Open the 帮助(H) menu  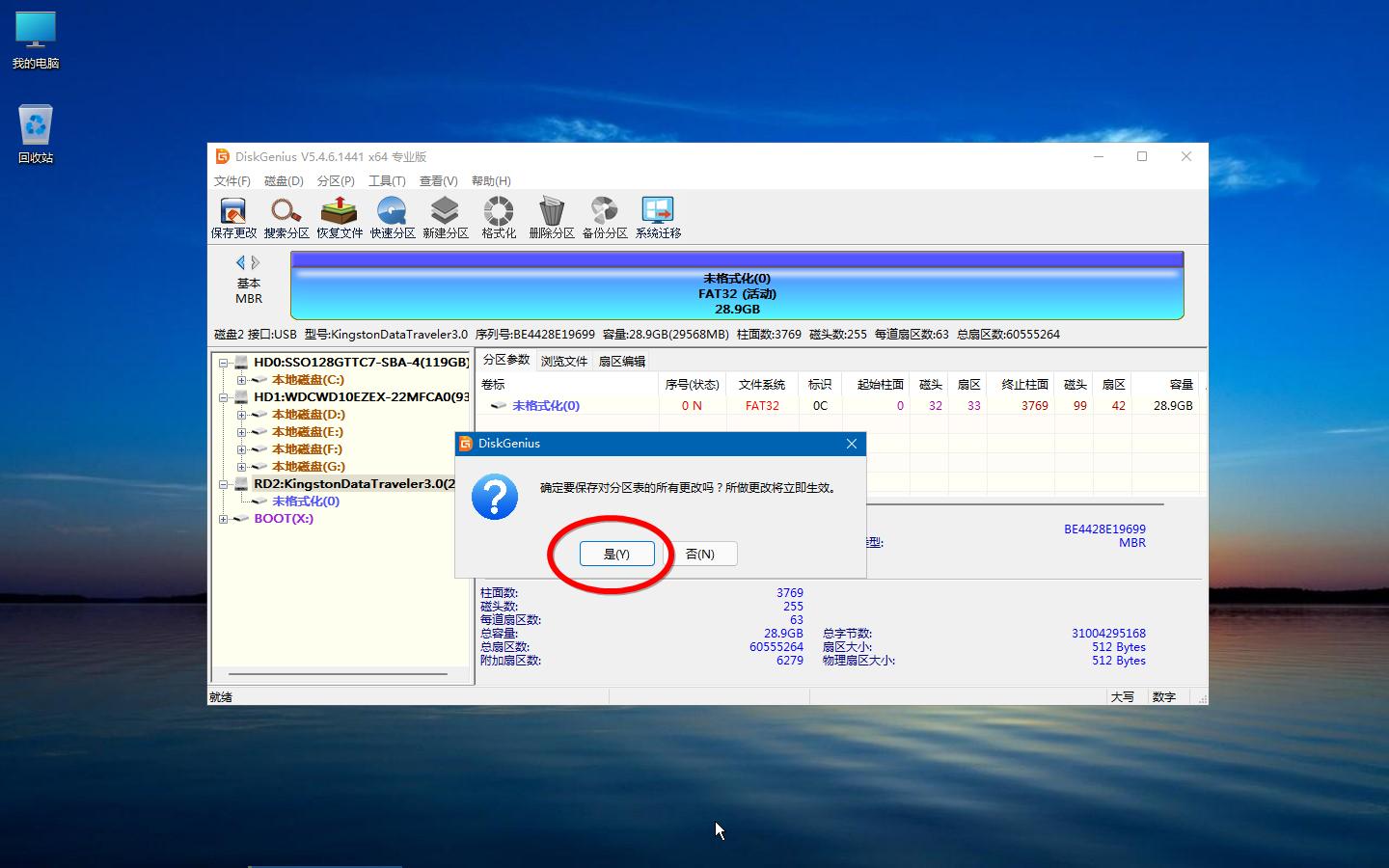(491, 181)
